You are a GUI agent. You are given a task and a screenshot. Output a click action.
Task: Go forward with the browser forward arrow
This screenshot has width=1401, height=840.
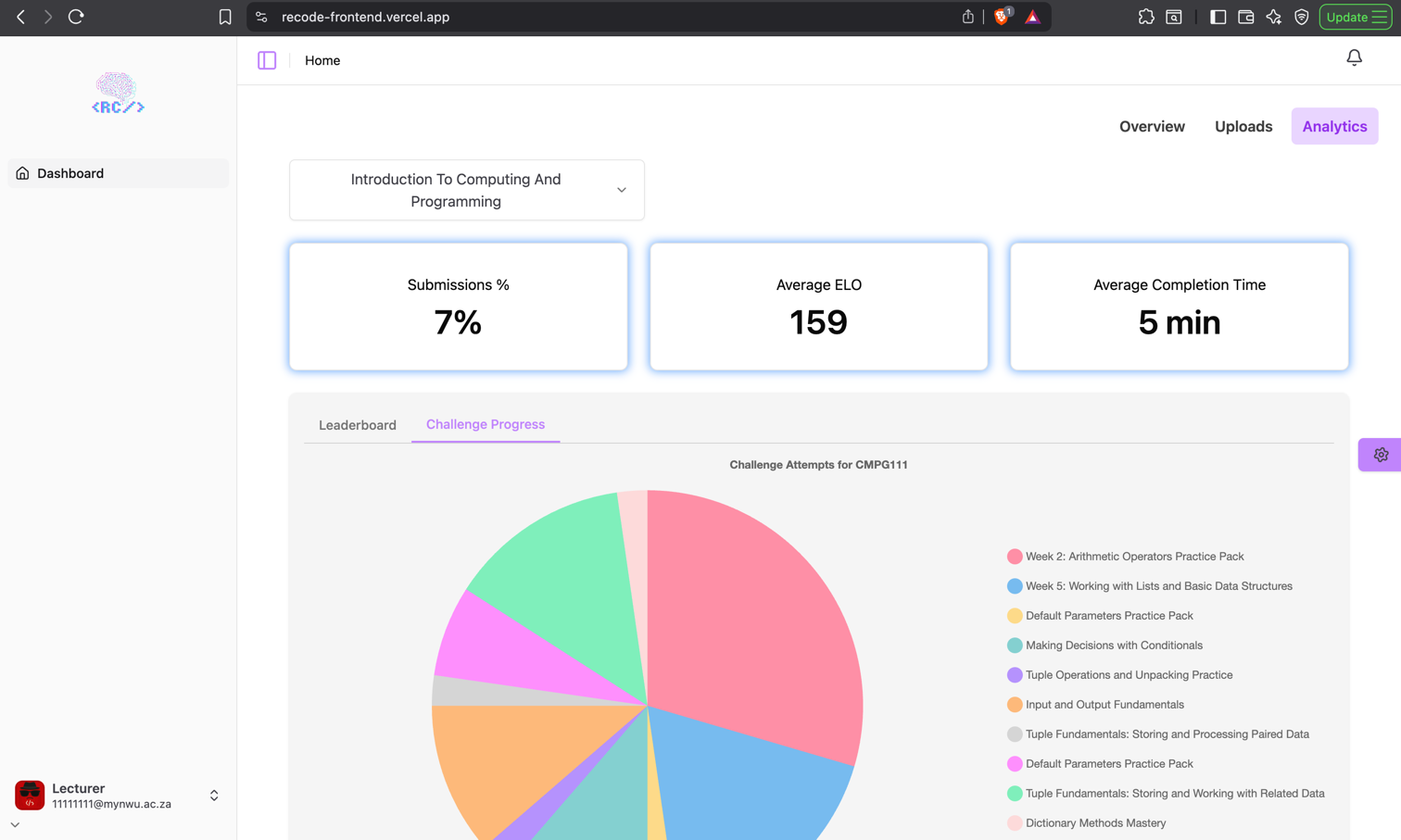tap(48, 17)
